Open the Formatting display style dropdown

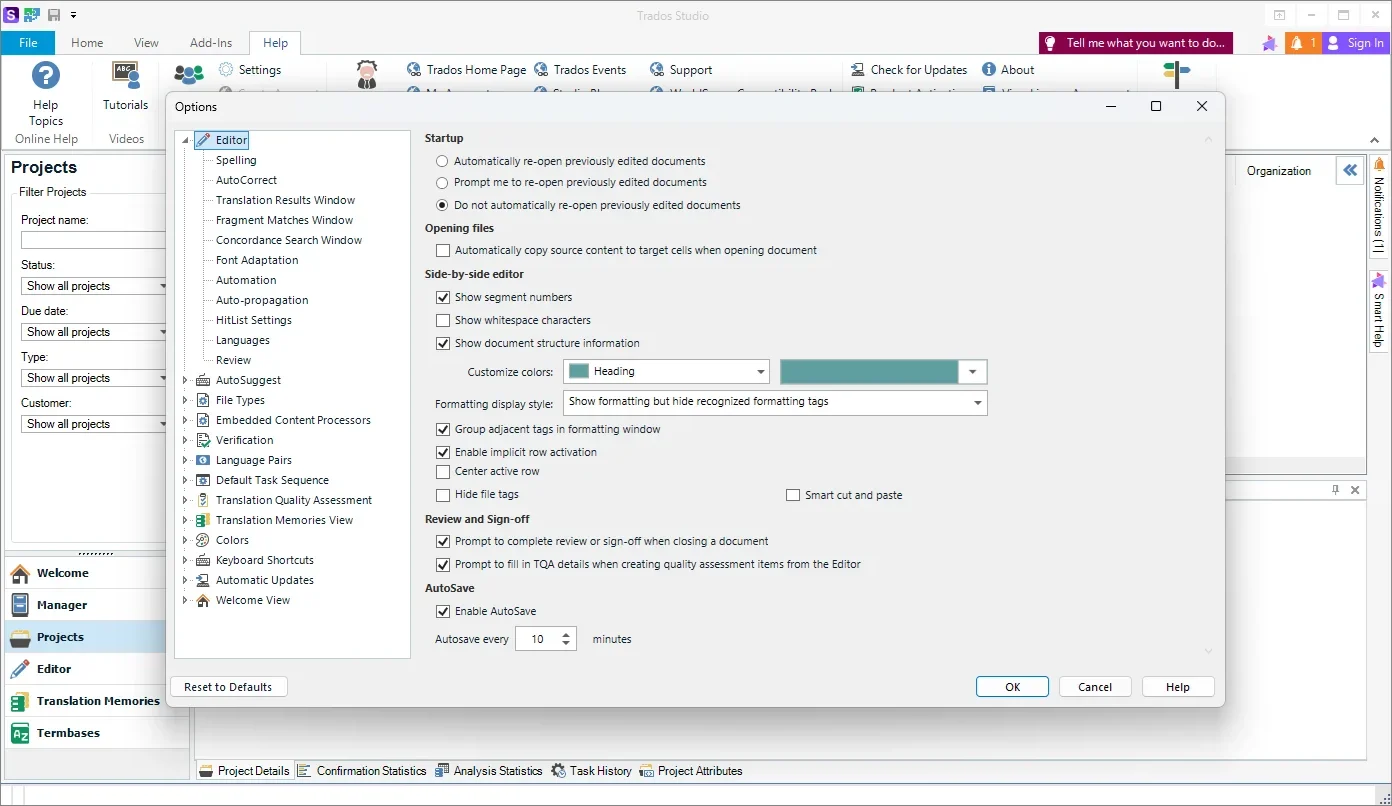pos(775,402)
